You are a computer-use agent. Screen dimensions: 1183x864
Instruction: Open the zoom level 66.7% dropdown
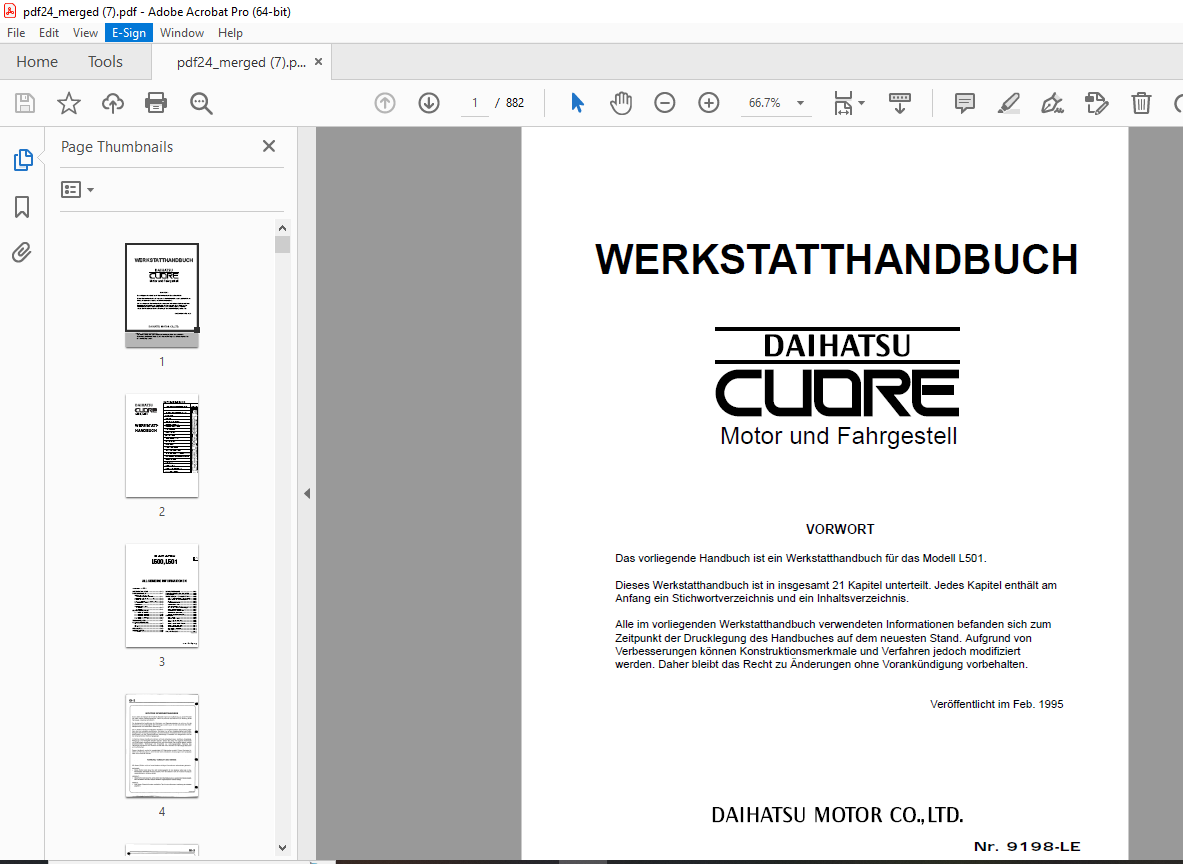click(800, 103)
